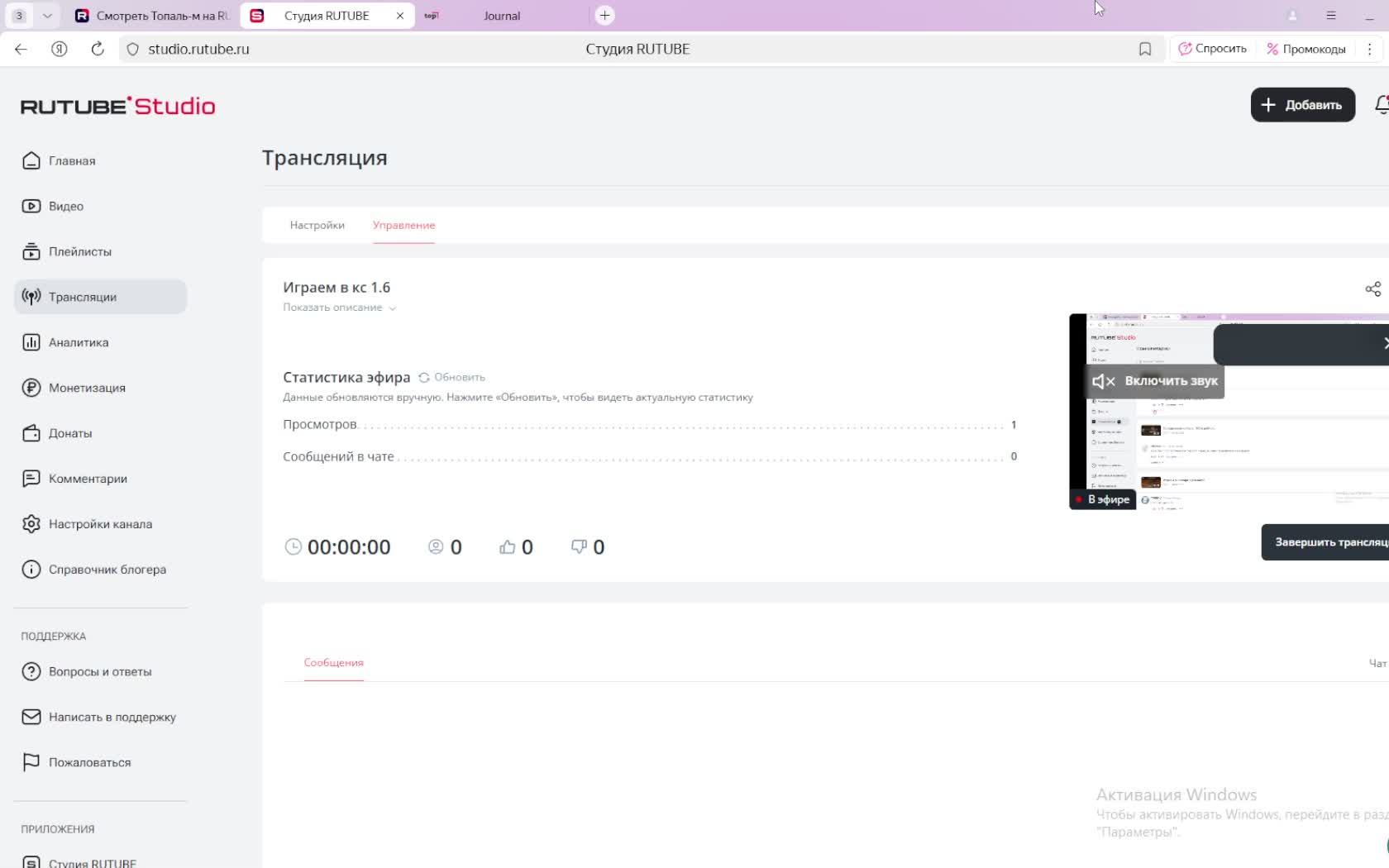Click the elapsed time 00:00:00
This screenshot has height=868, width=1389.
coord(338,546)
